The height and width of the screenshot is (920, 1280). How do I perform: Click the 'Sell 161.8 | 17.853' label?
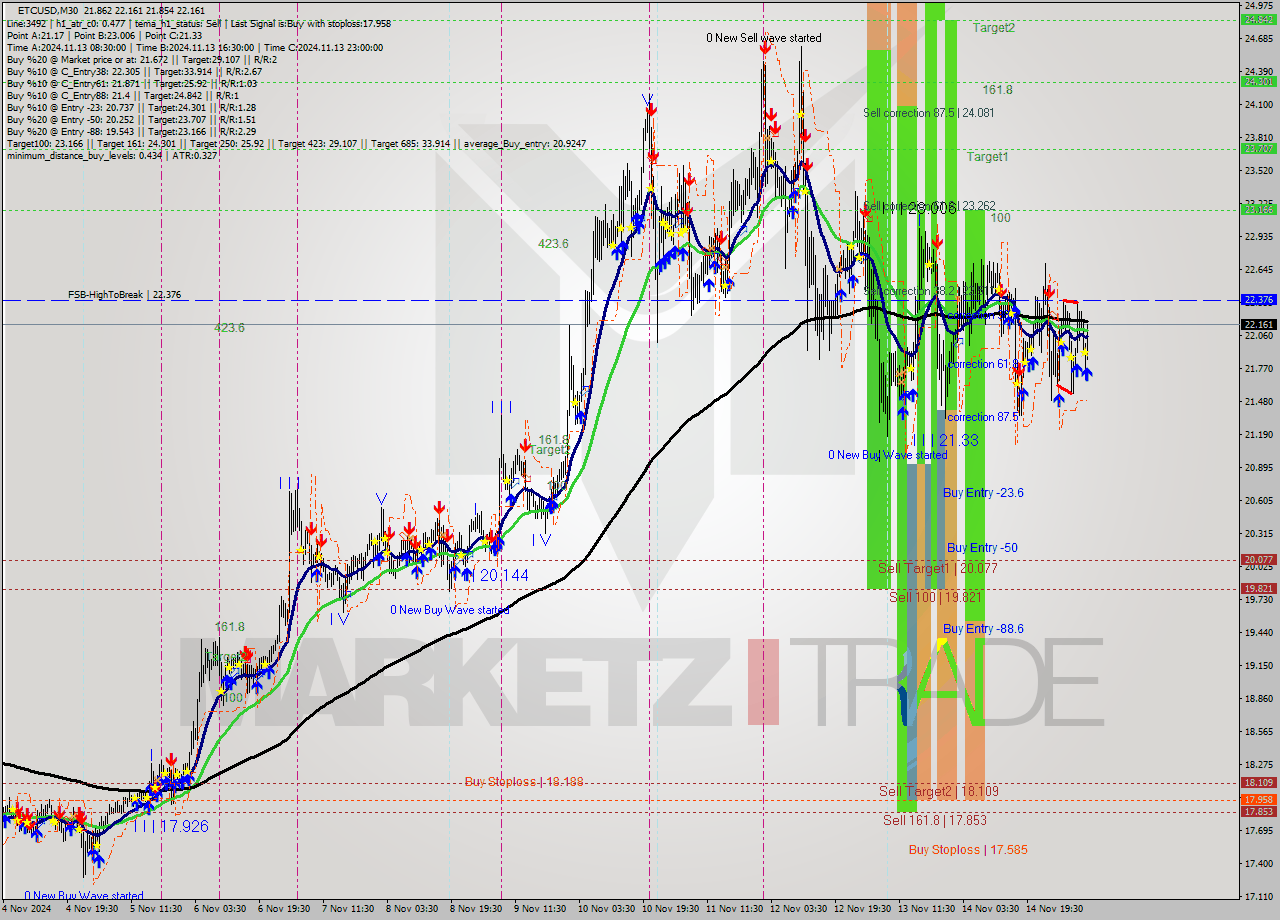point(935,820)
